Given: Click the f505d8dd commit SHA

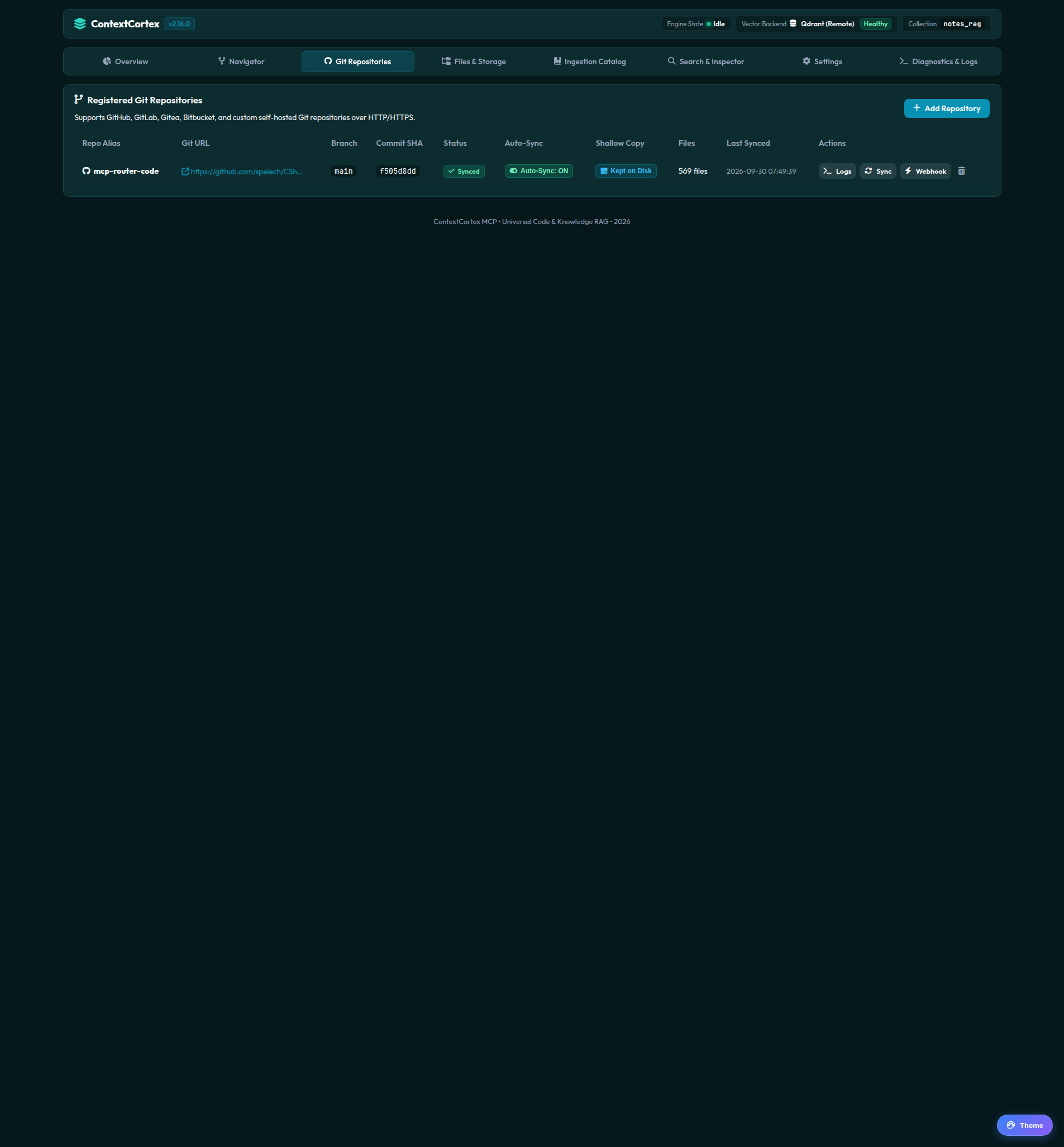Looking at the screenshot, I should pyautogui.click(x=397, y=171).
